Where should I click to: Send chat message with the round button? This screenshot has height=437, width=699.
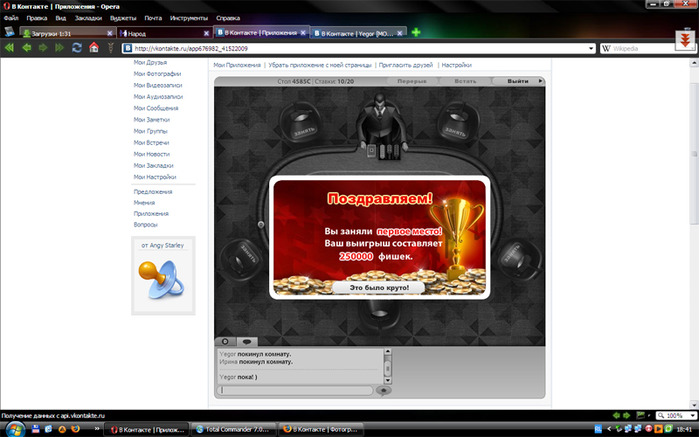pos(383,391)
